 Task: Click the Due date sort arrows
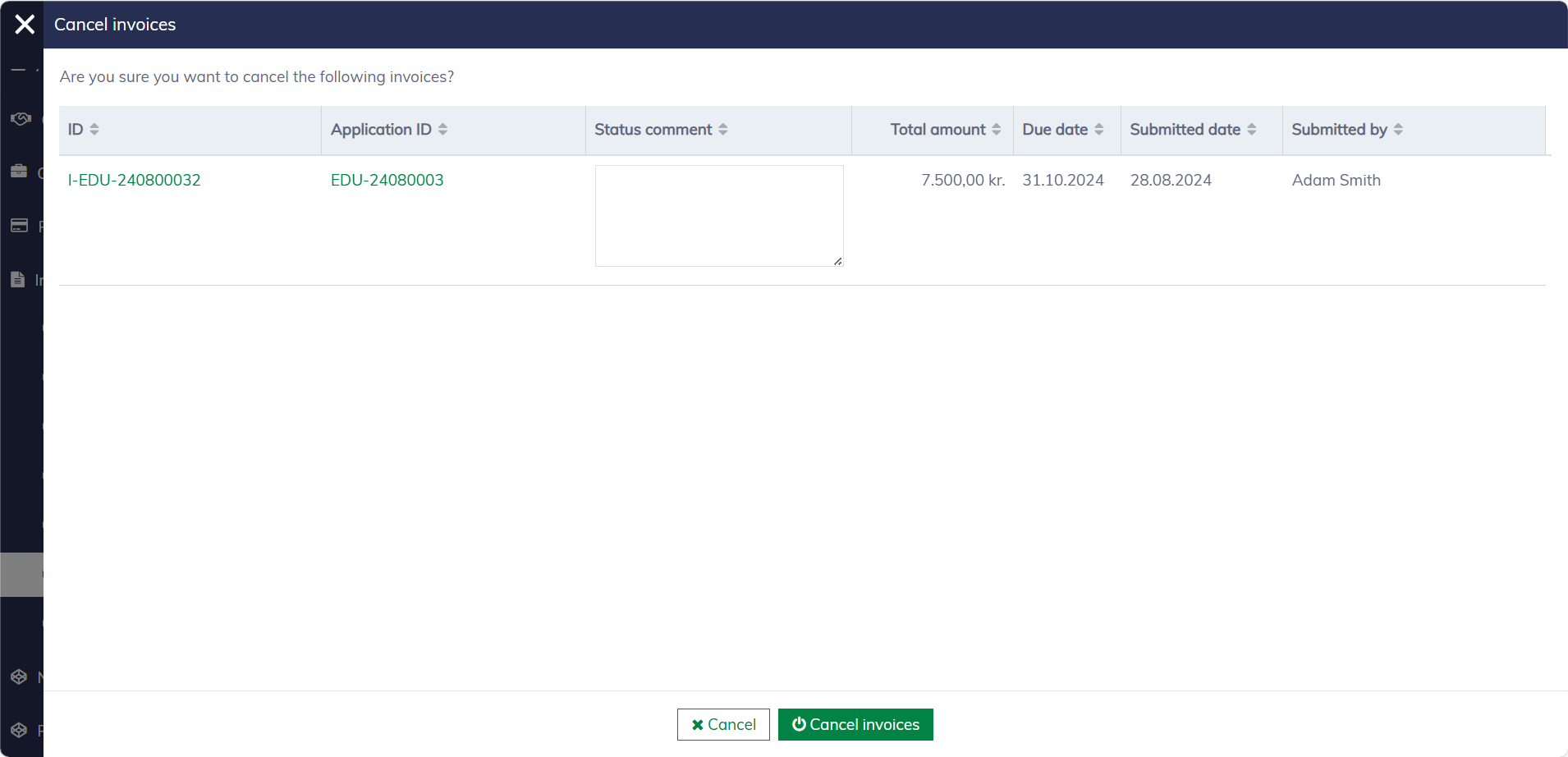[1099, 130]
